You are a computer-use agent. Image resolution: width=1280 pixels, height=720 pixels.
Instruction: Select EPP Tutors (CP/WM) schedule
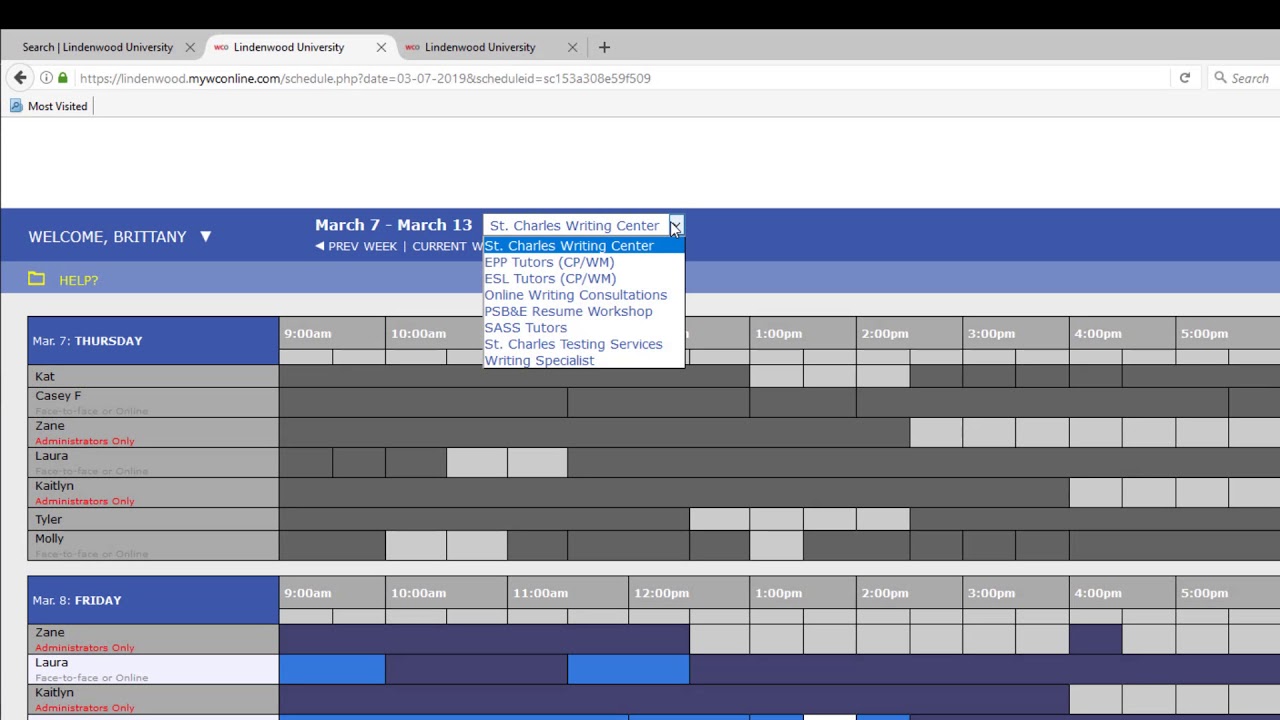pos(584,262)
